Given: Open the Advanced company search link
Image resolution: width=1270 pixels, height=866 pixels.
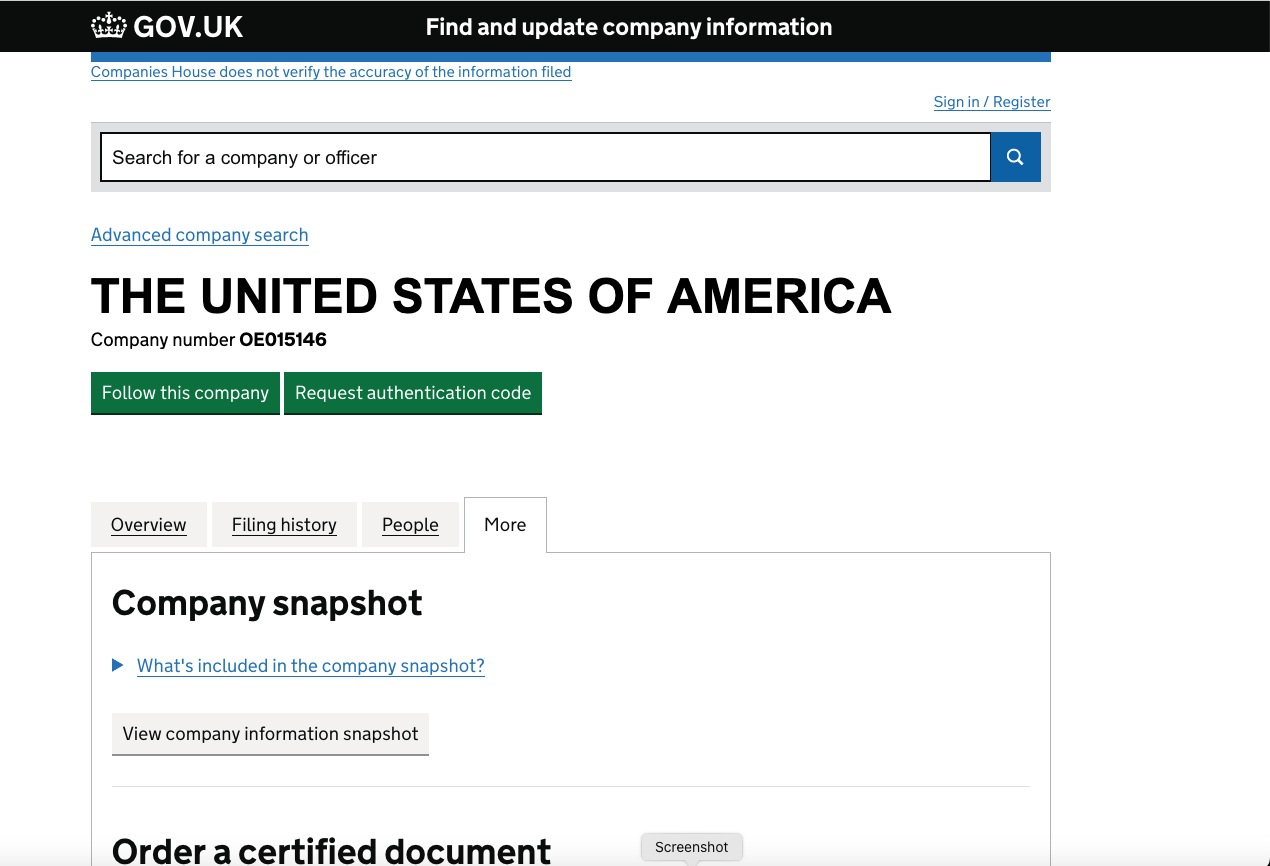Looking at the screenshot, I should [200, 235].
